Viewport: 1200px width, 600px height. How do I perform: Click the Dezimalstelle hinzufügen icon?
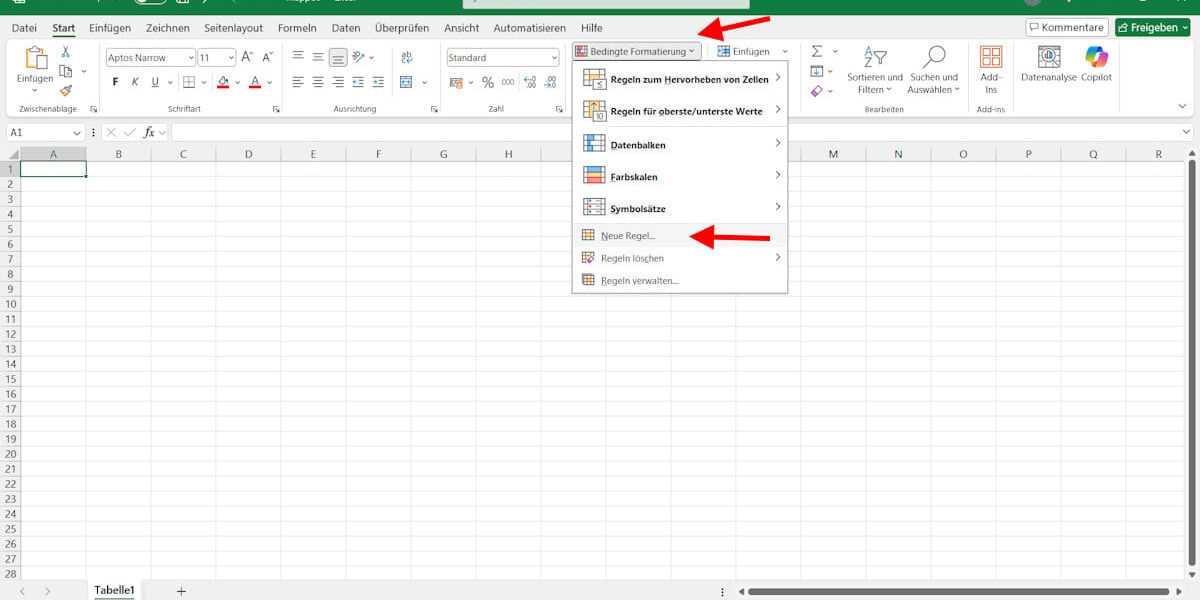pos(530,82)
